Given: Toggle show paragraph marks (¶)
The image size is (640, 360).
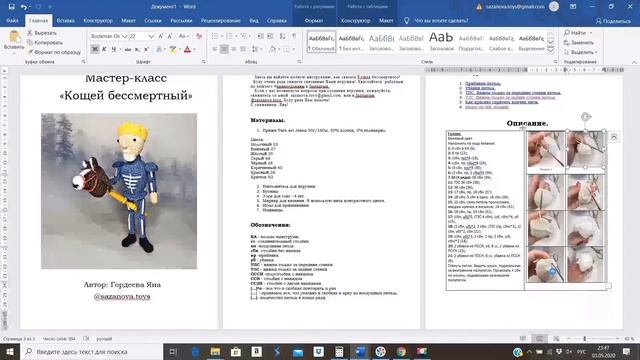Looking at the screenshot, I should [x=294, y=36].
